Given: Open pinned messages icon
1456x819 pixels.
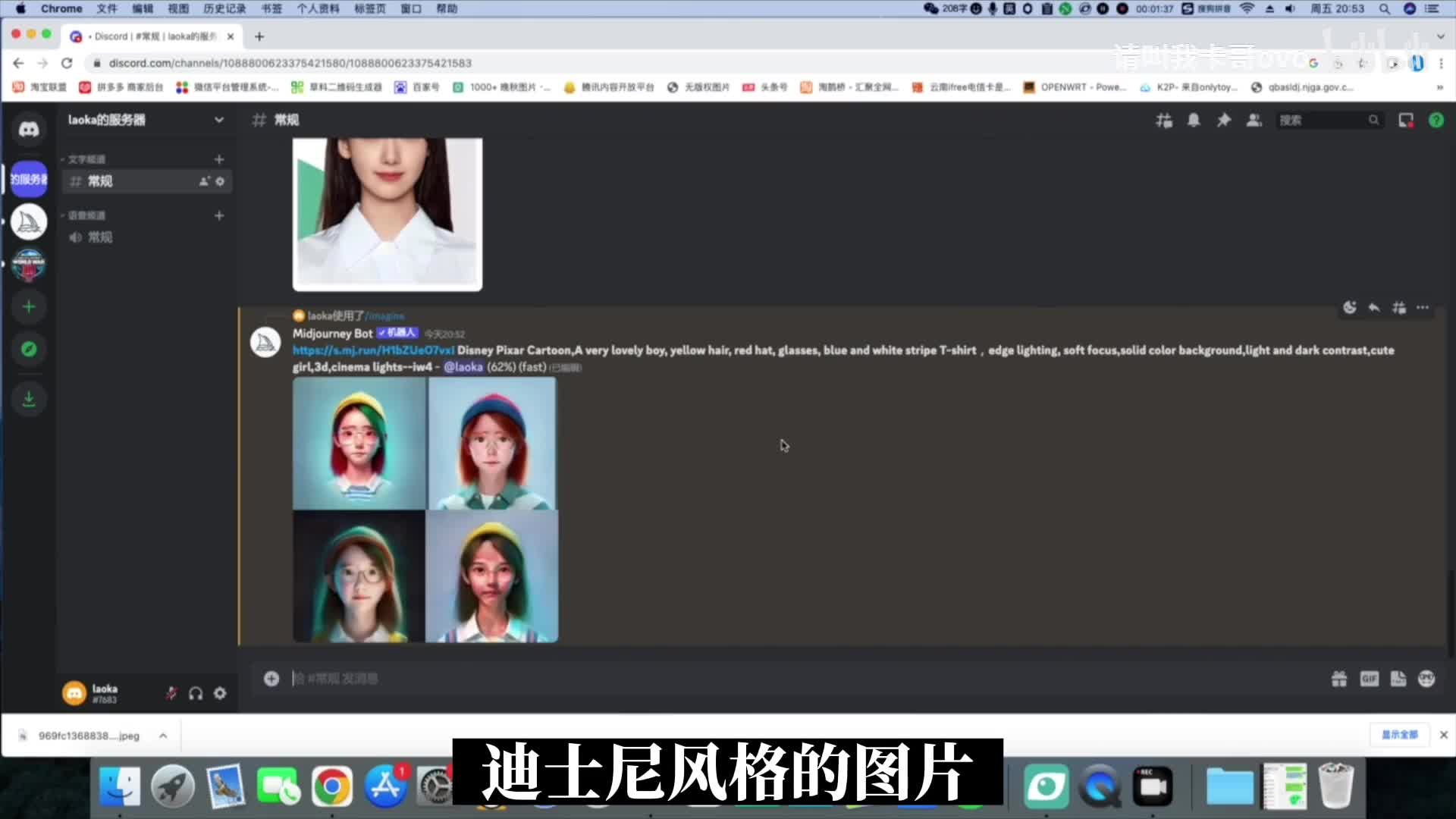Looking at the screenshot, I should coord(1223,121).
